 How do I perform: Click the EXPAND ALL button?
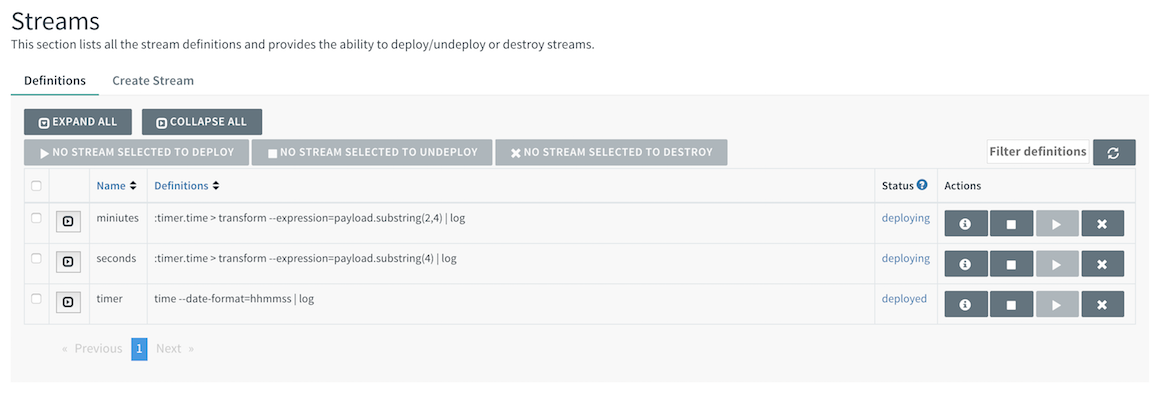tap(78, 122)
